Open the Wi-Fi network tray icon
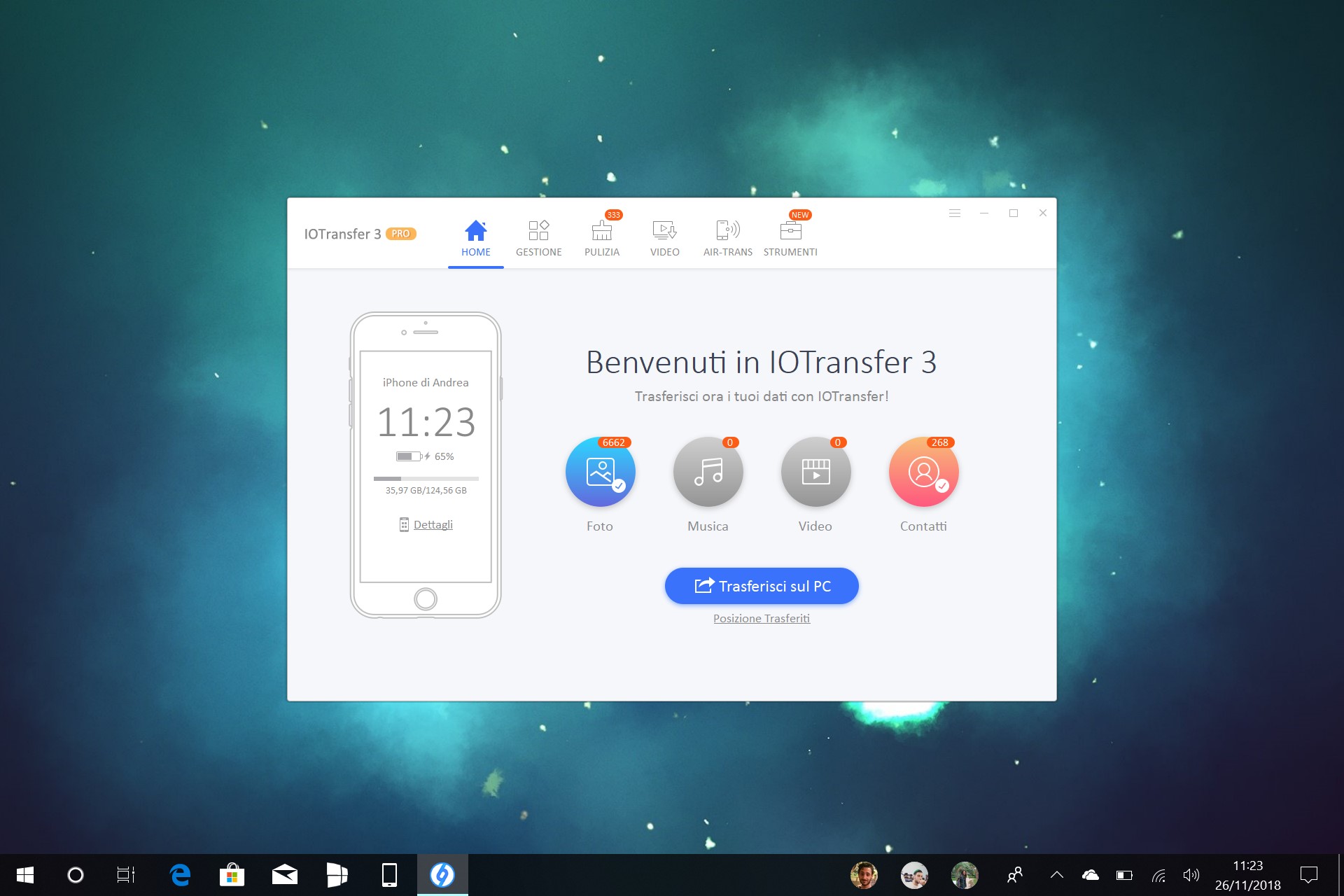The width and height of the screenshot is (1344, 896). tap(1158, 875)
